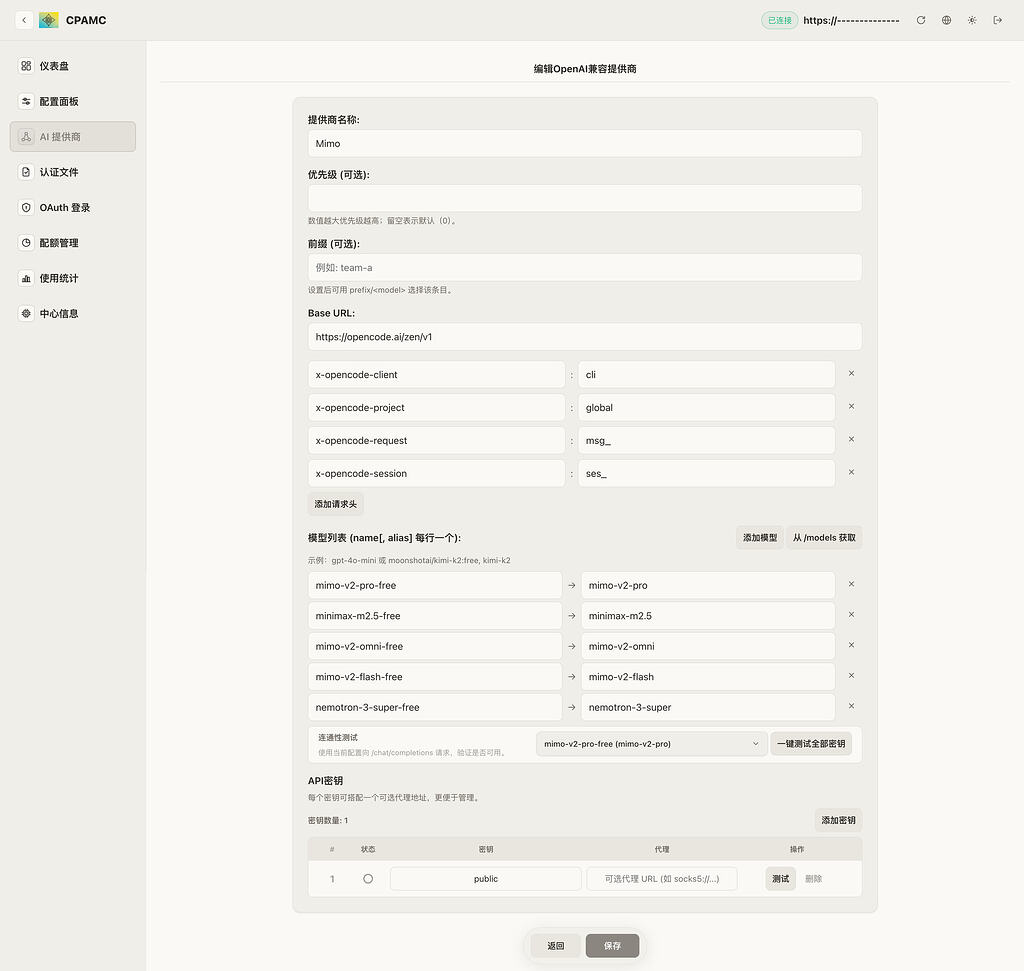Delete the minimax-m2.5-free model row
1024x971 pixels.
coord(852,614)
